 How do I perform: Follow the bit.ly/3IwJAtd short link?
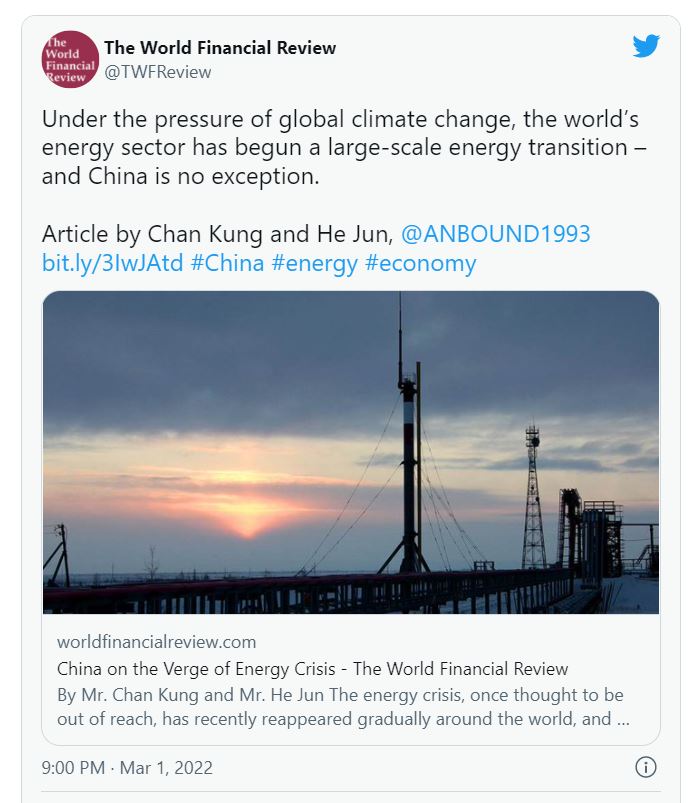112,263
